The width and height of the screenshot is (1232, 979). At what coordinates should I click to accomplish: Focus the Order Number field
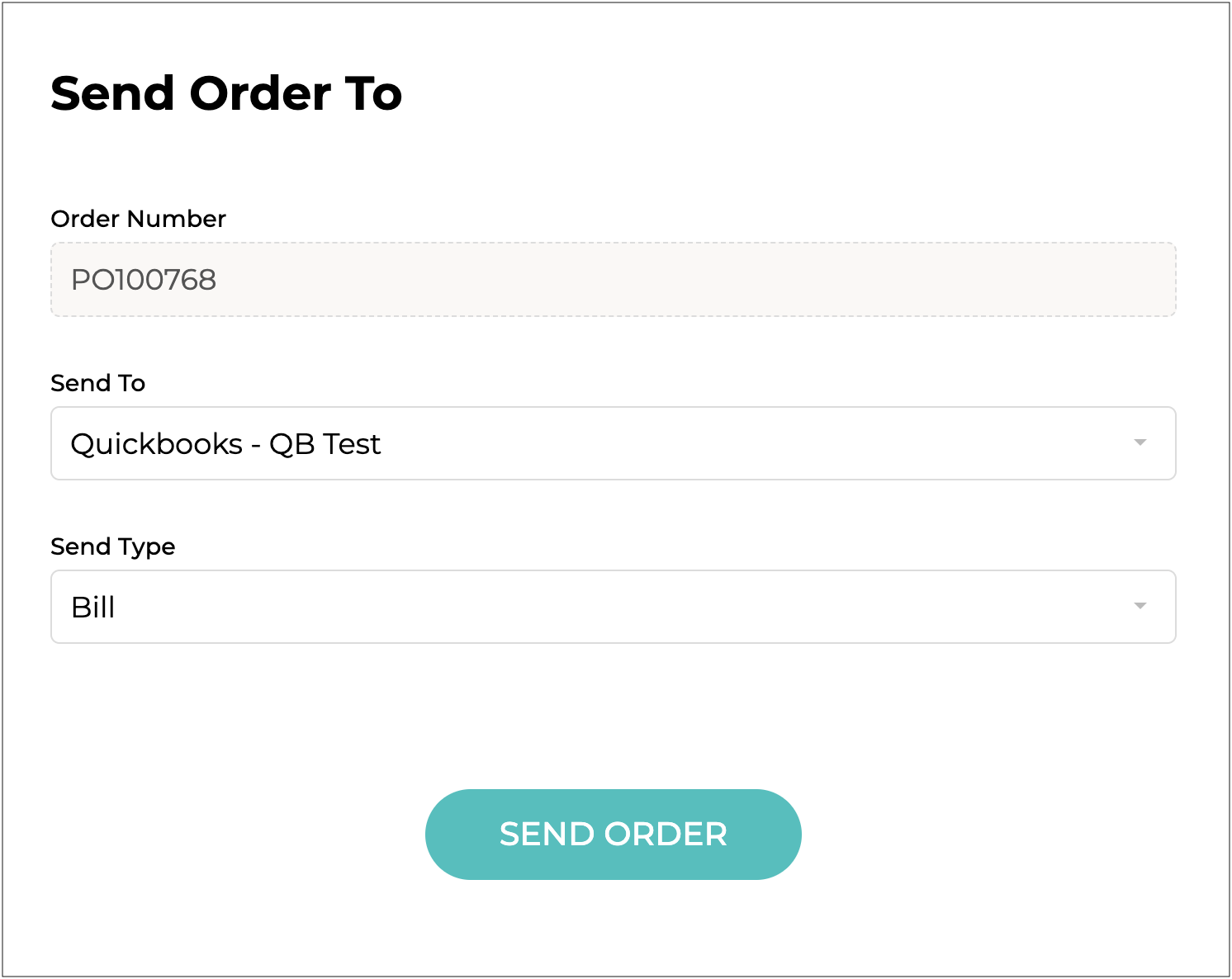613,280
